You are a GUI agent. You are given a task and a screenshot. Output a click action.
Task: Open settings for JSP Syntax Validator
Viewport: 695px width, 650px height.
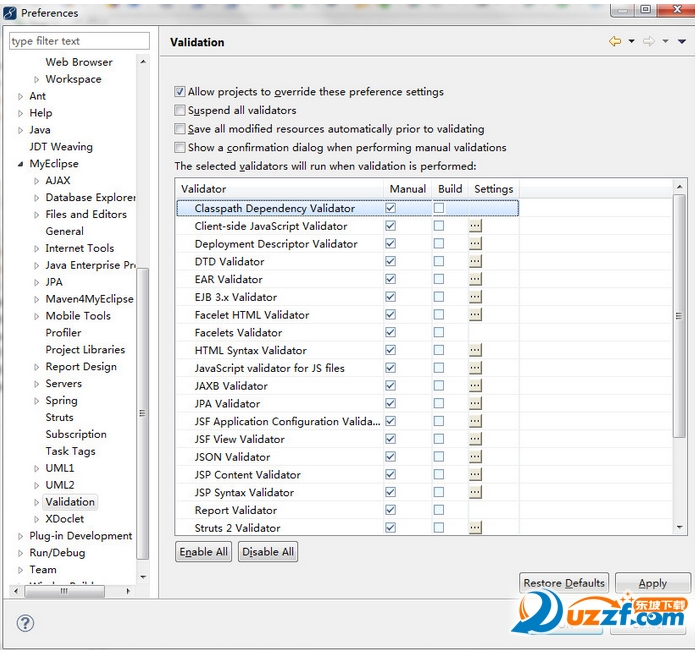475,492
